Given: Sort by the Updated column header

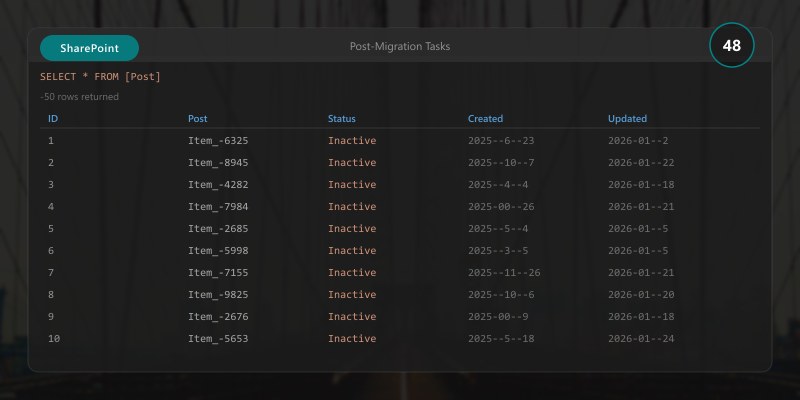Looking at the screenshot, I should point(628,118).
